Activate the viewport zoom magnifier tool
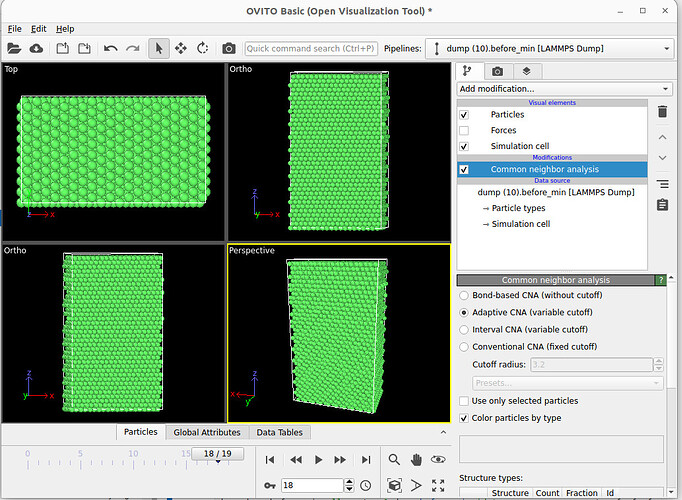 394,460
